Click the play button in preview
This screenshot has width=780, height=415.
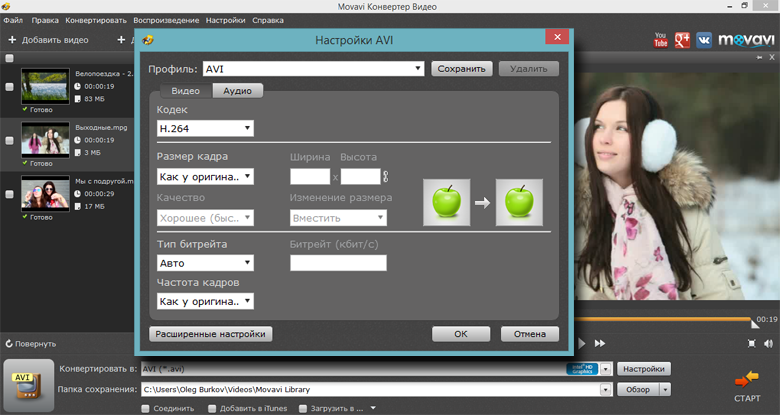coord(581,343)
